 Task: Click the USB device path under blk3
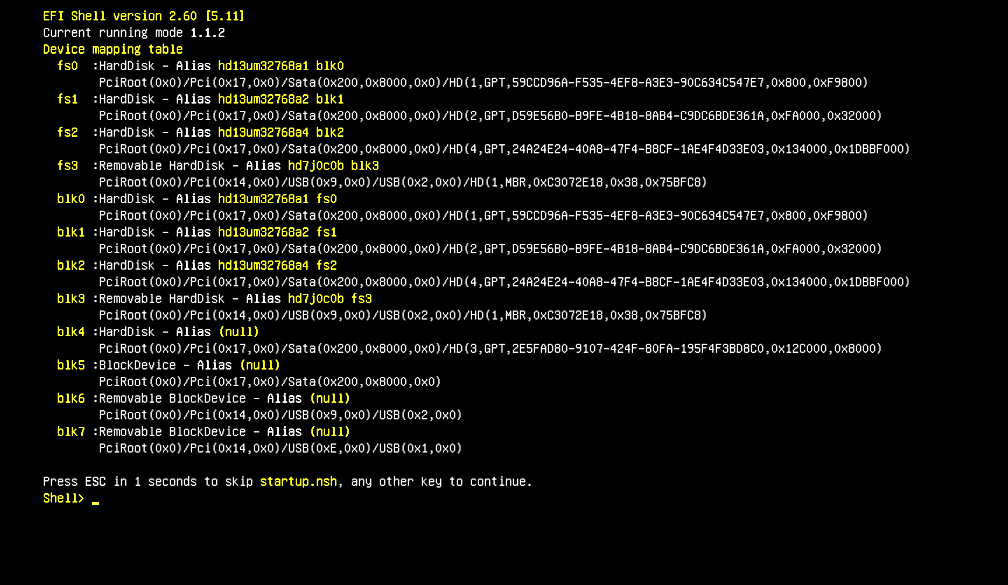click(x=400, y=315)
